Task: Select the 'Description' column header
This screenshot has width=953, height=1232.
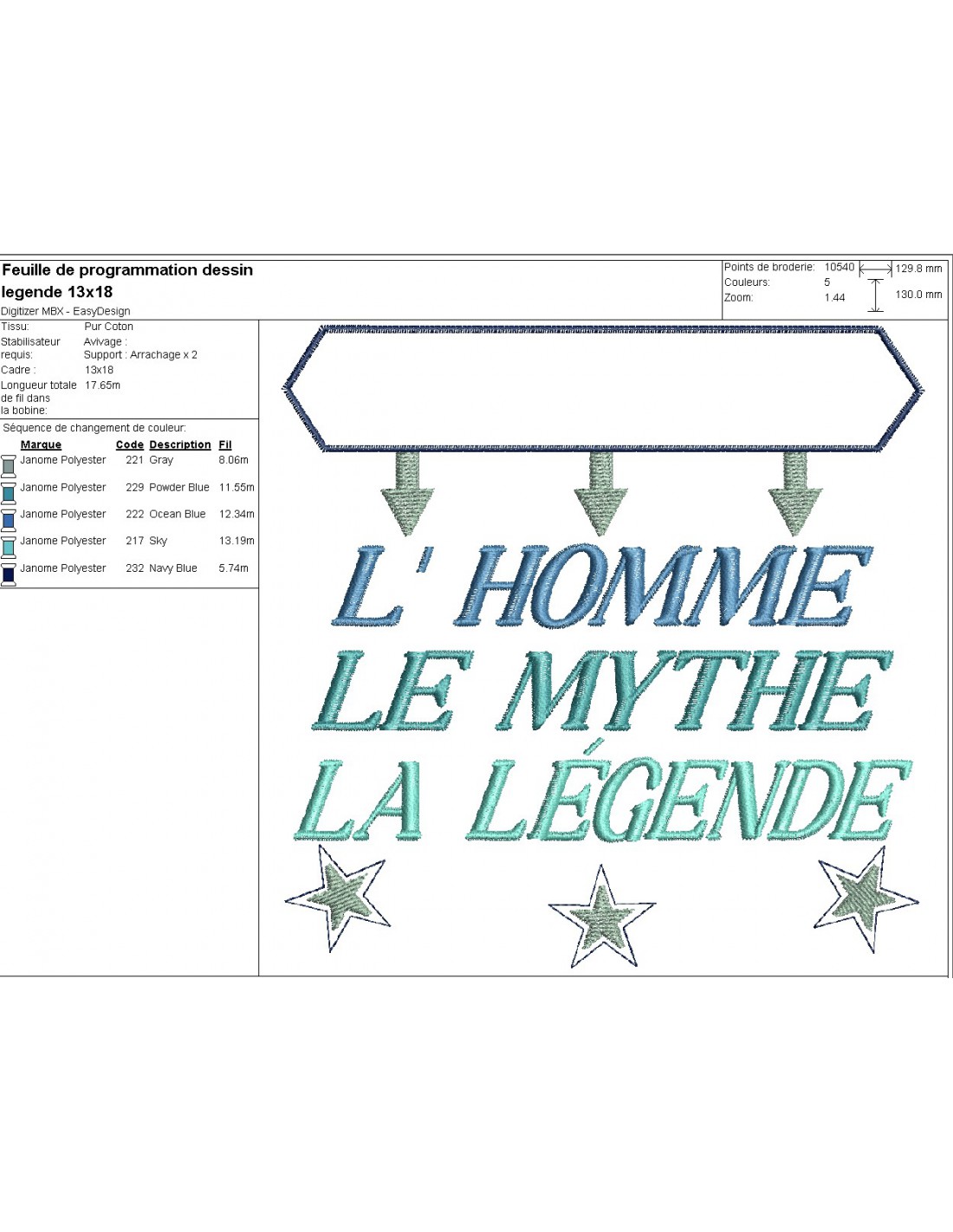Action: [180, 444]
